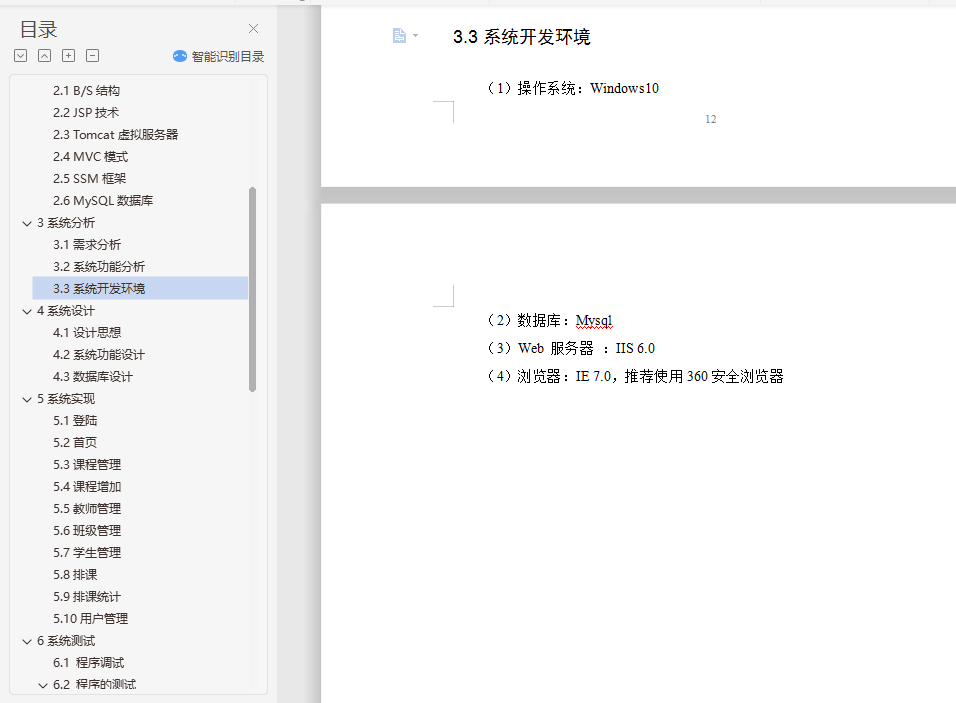The height and width of the screenshot is (703, 956).
Task: Jump to 5.9 排课统计
Action: [x=87, y=596]
